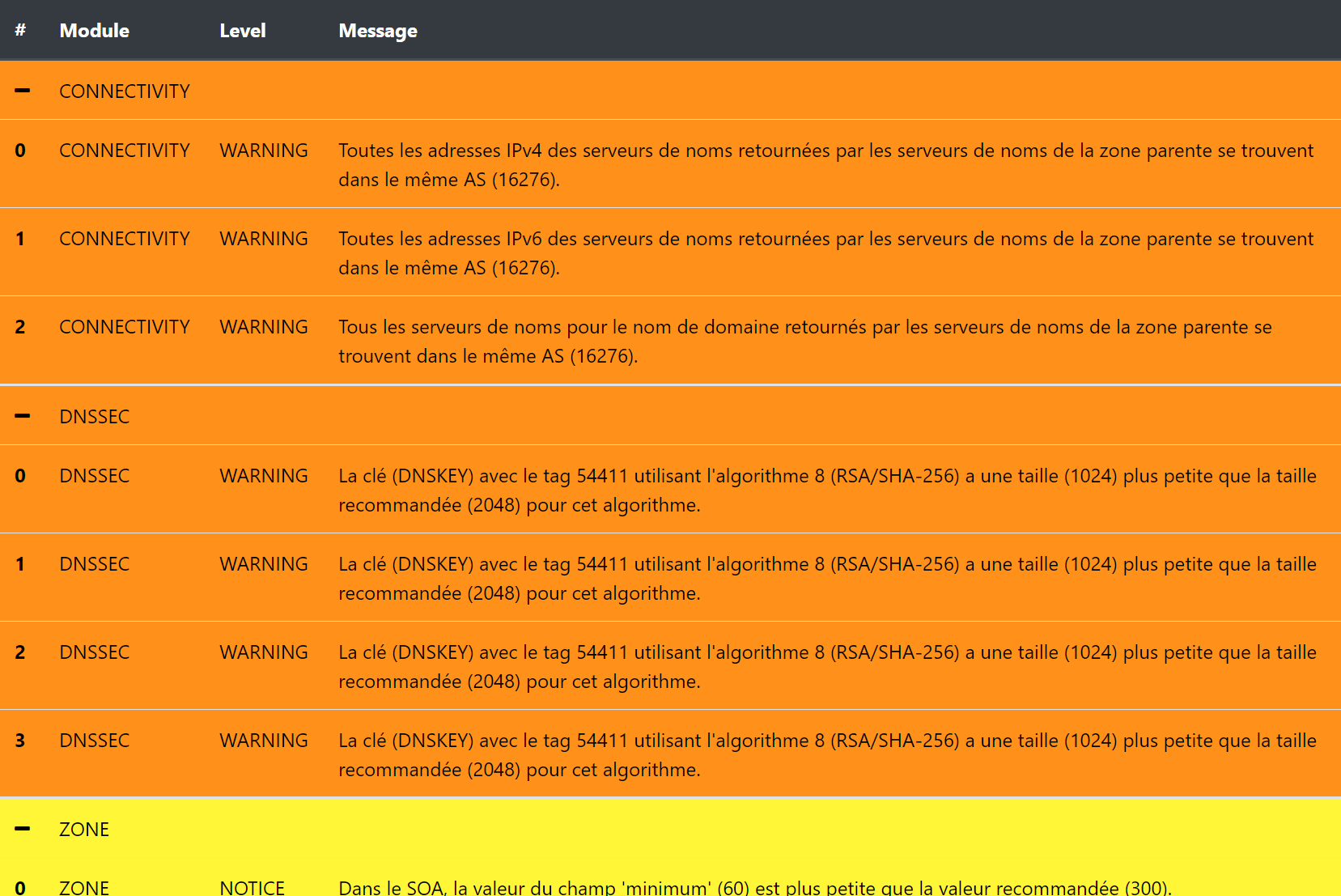Image resolution: width=1341 pixels, height=896 pixels.
Task: Select the IPv6 same AS warning message
Action: pos(826,253)
